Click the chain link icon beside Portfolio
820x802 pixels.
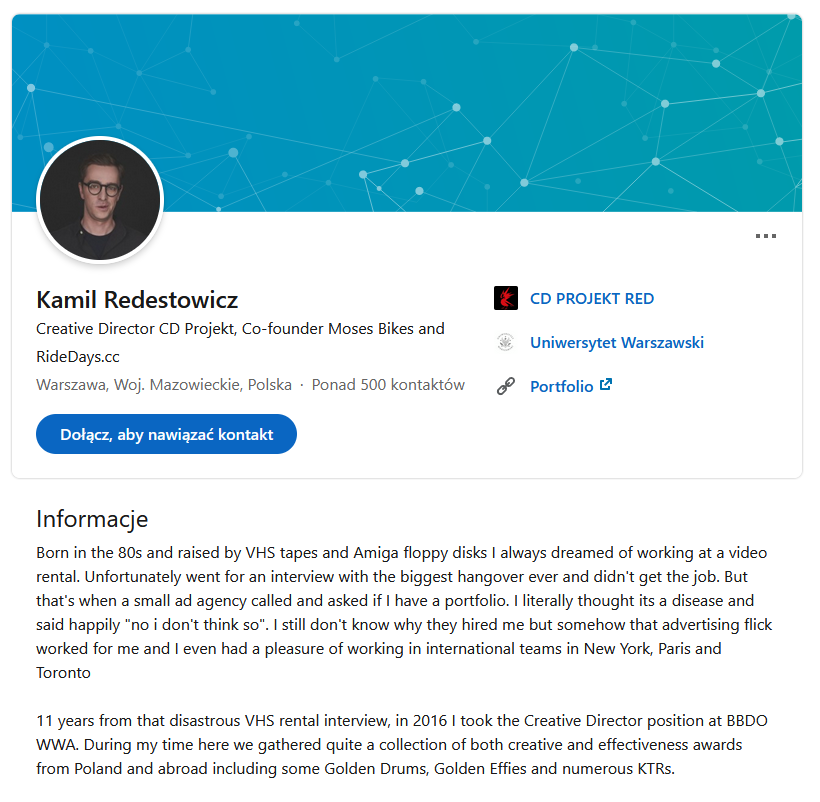tap(506, 386)
